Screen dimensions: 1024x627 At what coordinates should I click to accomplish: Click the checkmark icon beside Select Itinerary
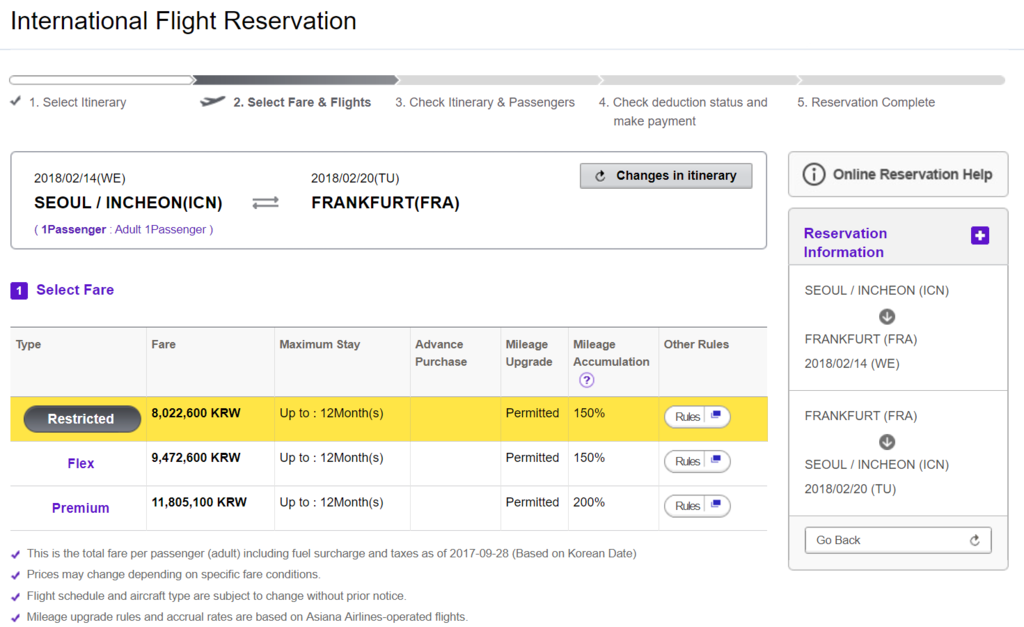coord(15,102)
